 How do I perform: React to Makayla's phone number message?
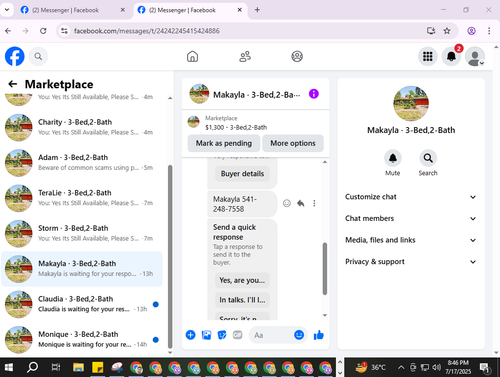pyautogui.click(x=287, y=203)
